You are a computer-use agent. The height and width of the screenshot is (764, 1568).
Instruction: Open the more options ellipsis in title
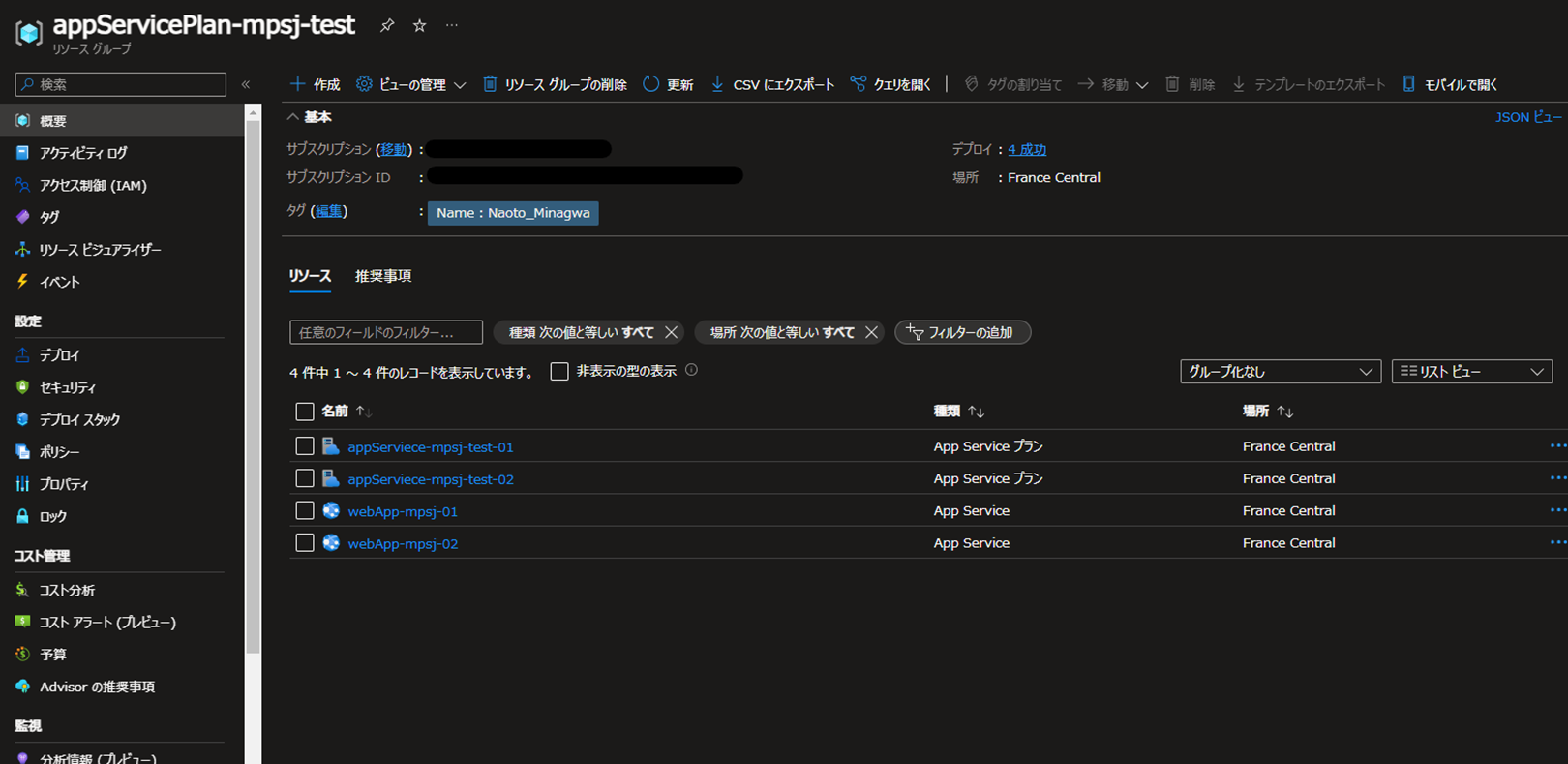(x=452, y=26)
